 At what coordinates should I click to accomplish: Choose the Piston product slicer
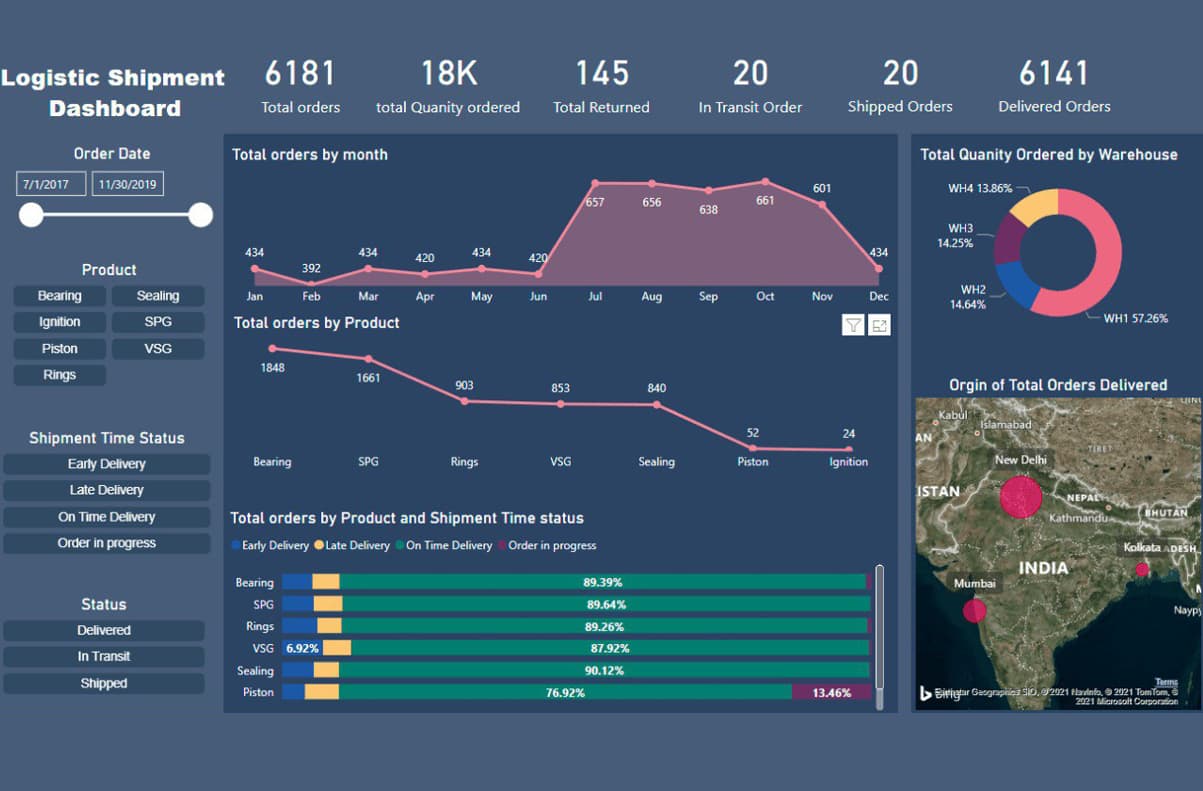[x=60, y=349]
